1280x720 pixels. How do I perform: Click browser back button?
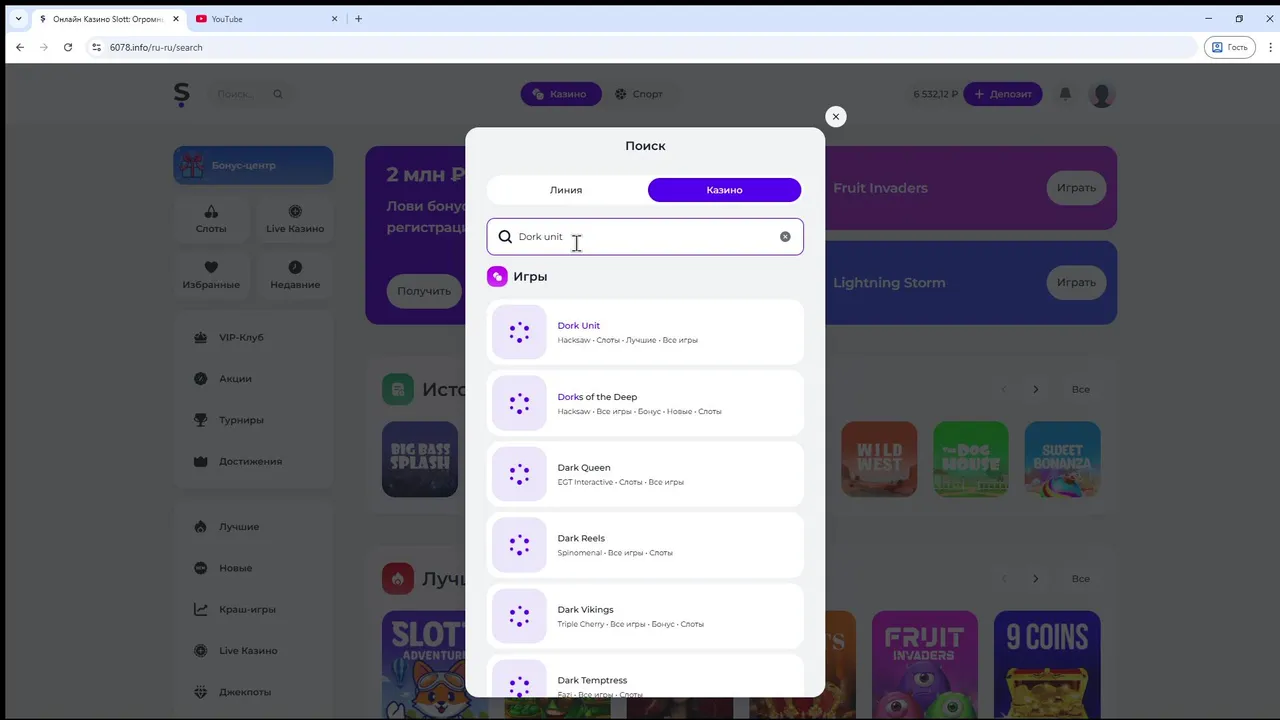[x=20, y=47]
